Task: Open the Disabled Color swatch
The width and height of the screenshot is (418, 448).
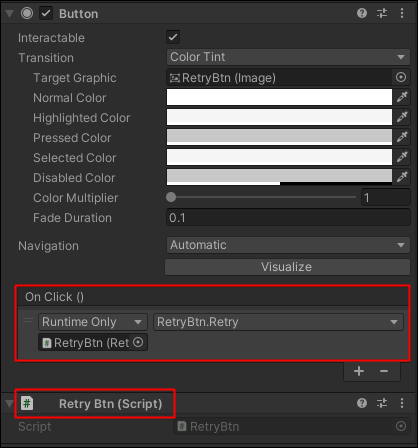Action: click(279, 177)
